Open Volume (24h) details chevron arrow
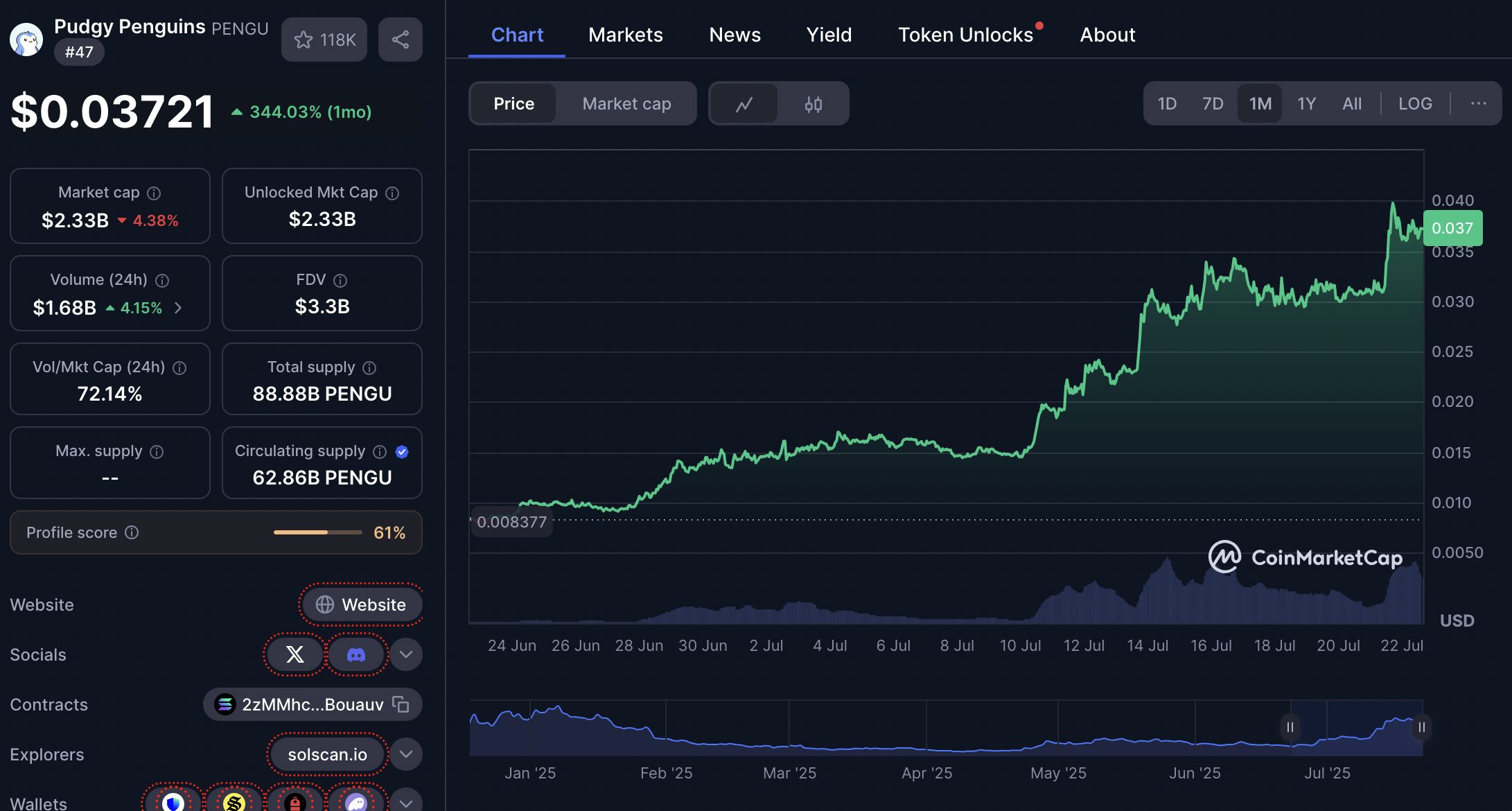The height and width of the screenshot is (811, 1512). [x=178, y=308]
